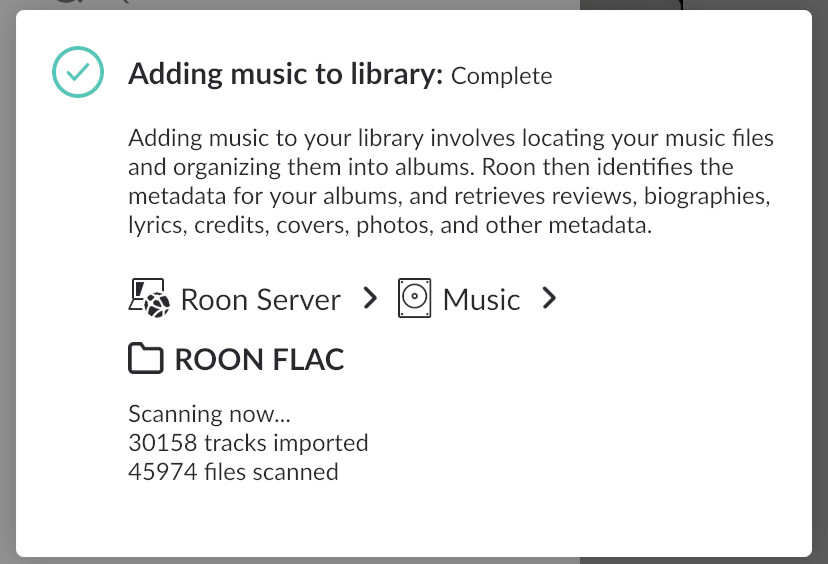Click the Complete status text
This screenshot has height=564, width=828.
click(501, 76)
